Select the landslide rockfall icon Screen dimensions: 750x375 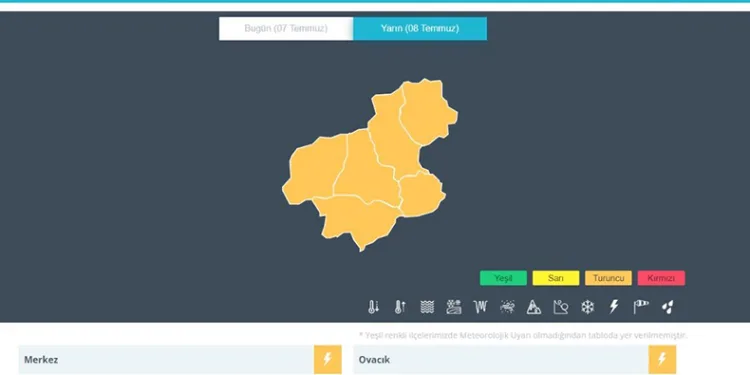[x=561, y=307]
